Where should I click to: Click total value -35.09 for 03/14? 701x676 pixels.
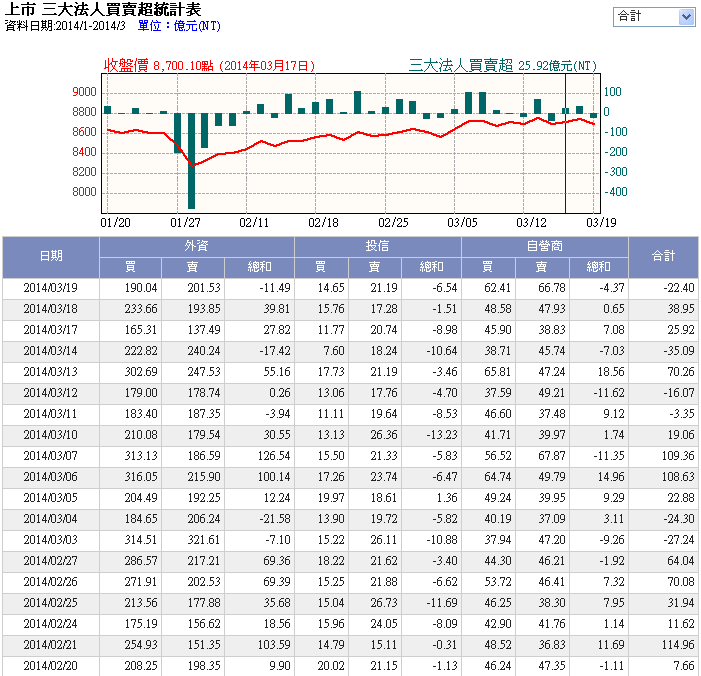679,351
